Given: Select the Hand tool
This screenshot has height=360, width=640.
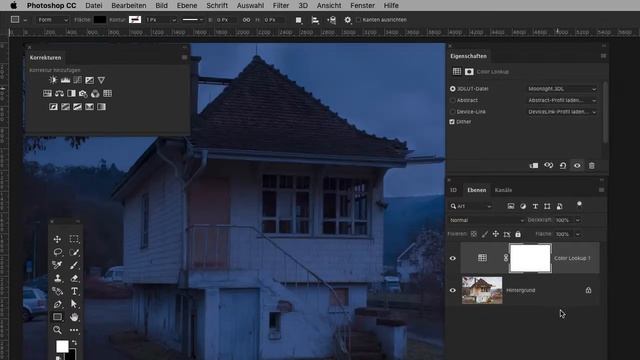Looking at the screenshot, I should click(74, 317).
